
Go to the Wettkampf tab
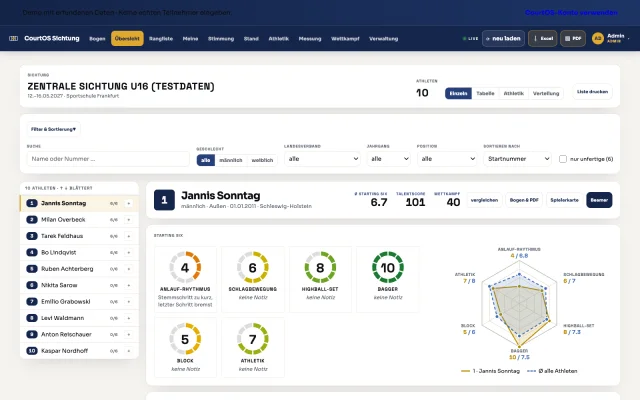coord(345,39)
